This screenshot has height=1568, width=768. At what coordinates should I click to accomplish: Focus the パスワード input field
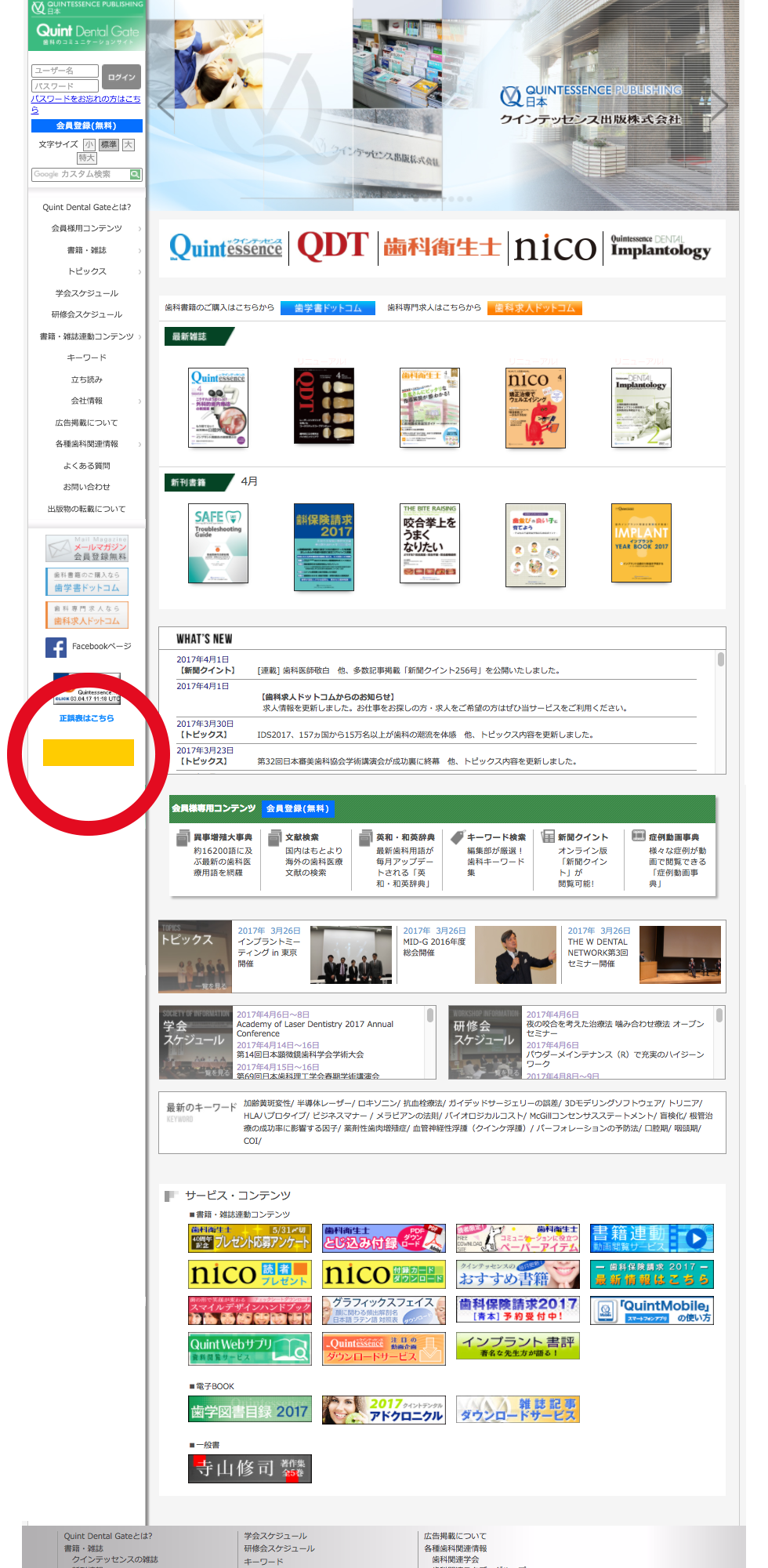(x=65, y=85)
